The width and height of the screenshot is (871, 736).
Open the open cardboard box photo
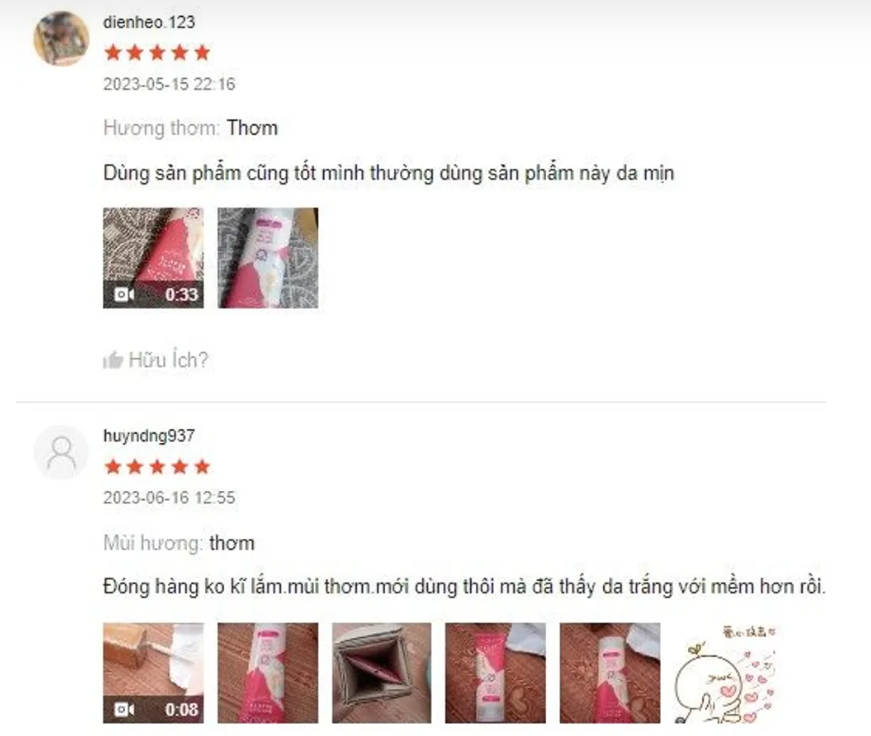click(382, 673)
